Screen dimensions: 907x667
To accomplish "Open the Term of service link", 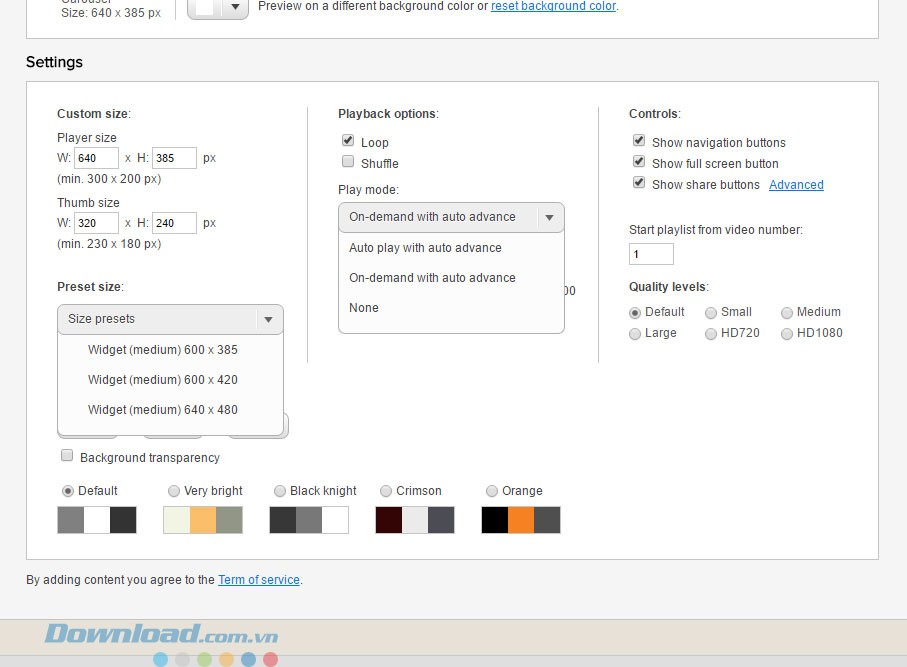I will 259,580.
